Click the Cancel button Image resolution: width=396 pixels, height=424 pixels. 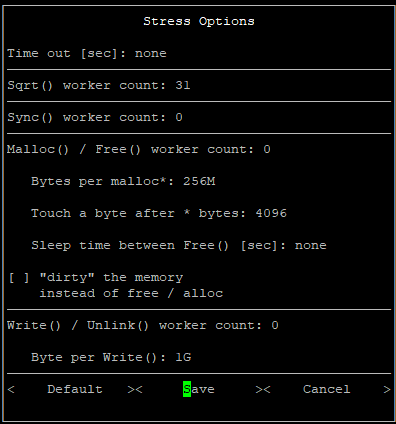327,389
